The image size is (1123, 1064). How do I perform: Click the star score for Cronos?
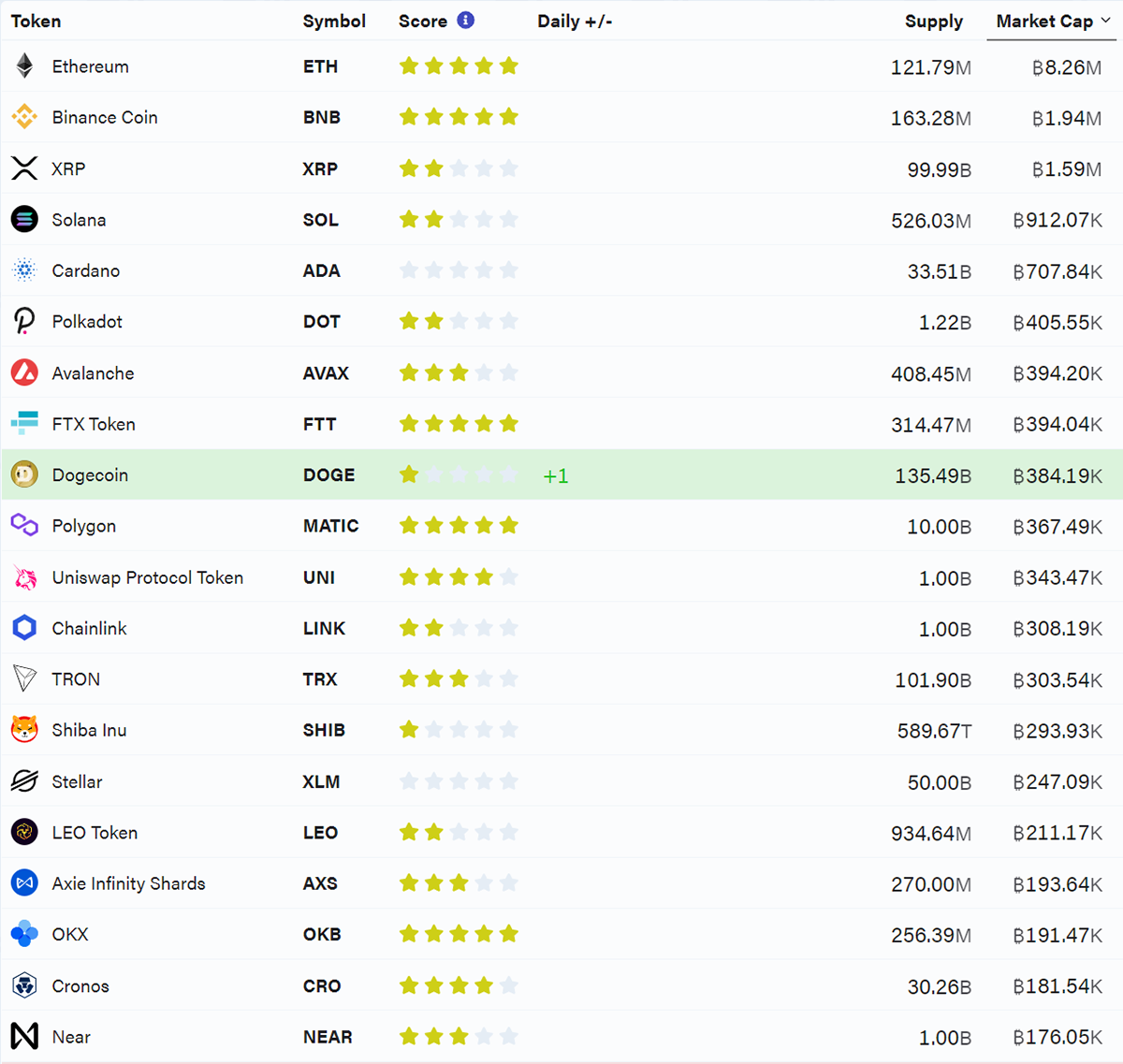coord(459,985)
